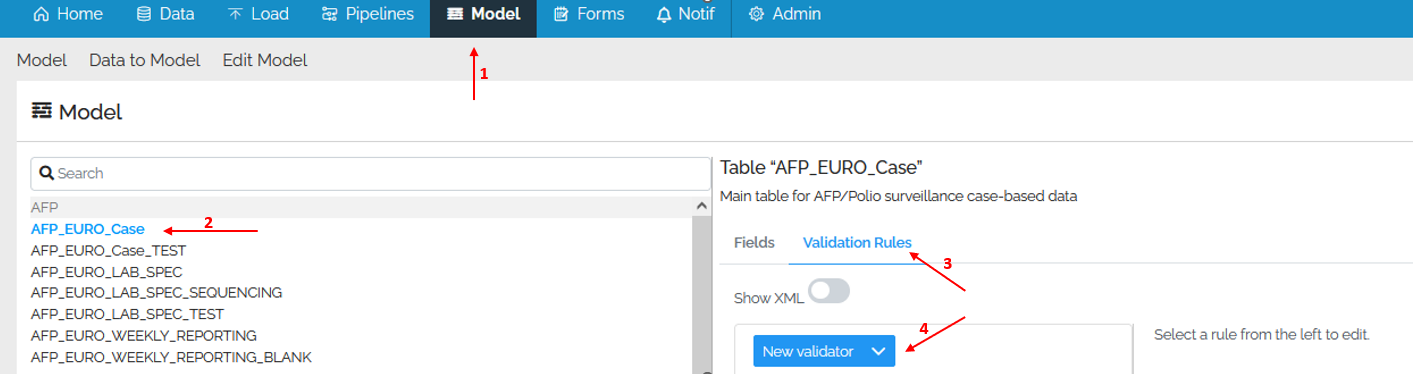This screenshot has height=374, width=1413.
Task: Click the Model submenu link
Action: (42, 60)
